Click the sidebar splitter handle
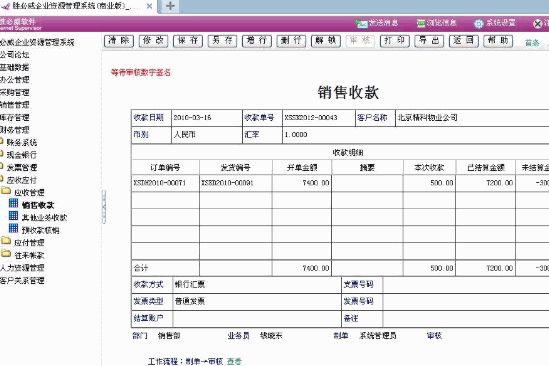The width and height of the screenshot is (549, 366). click(x=104, y=207)
